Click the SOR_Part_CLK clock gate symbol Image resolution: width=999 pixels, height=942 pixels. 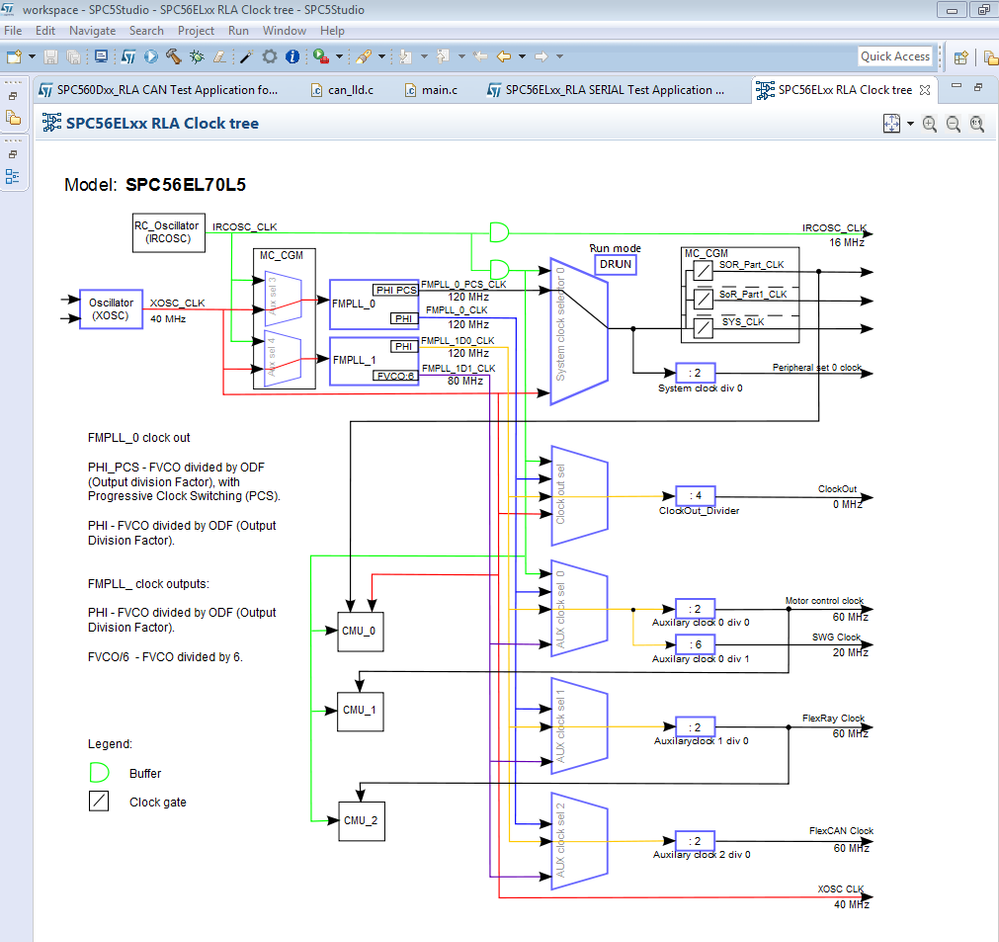point(703,271)
